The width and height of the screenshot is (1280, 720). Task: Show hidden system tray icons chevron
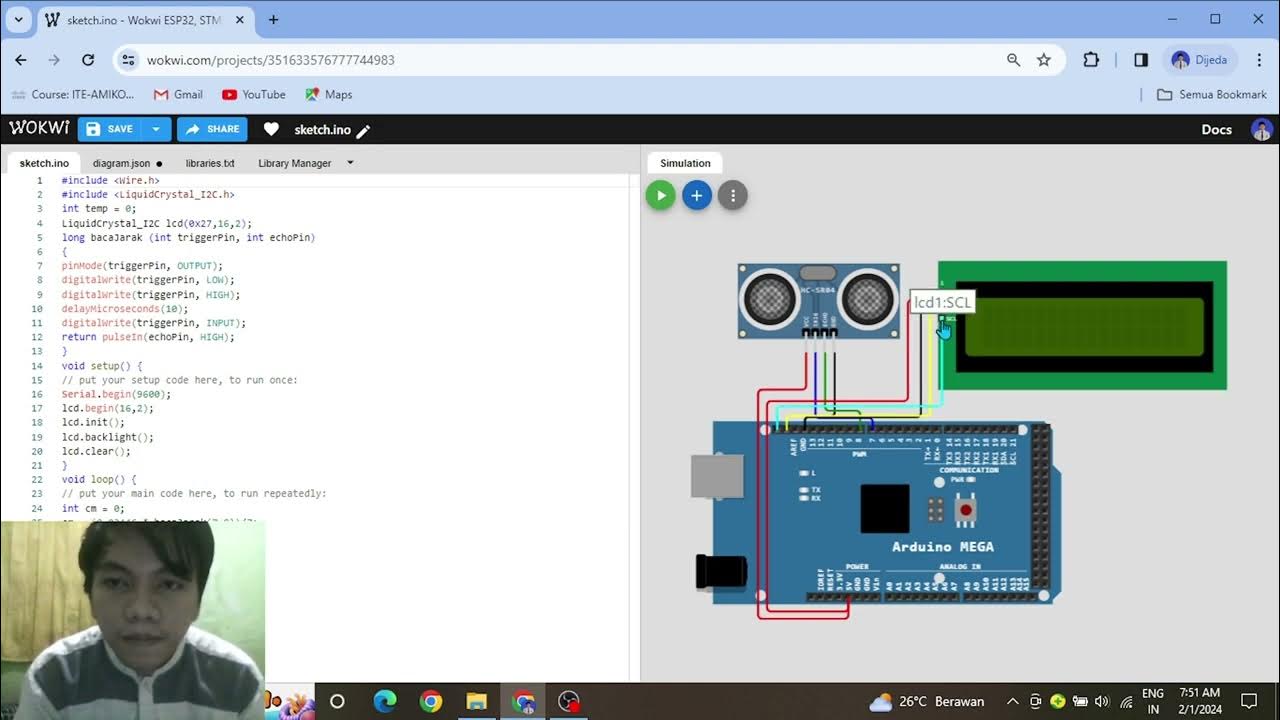tap(1012, 701)
